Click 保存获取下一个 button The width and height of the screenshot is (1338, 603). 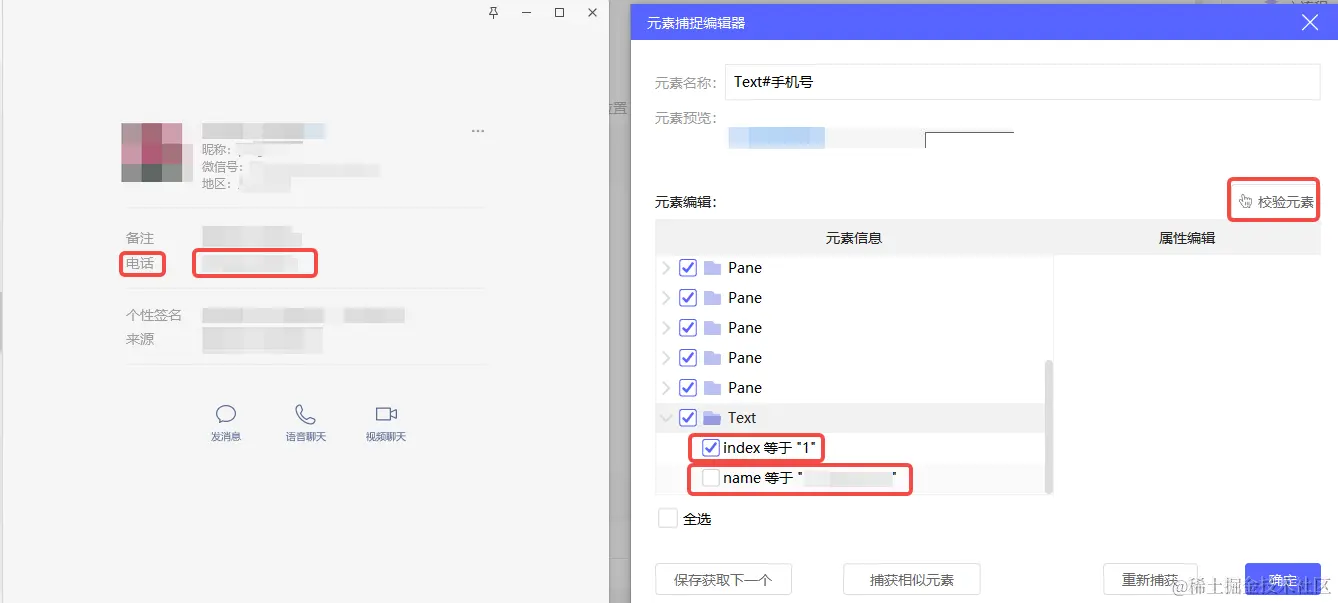coord(723,580)
